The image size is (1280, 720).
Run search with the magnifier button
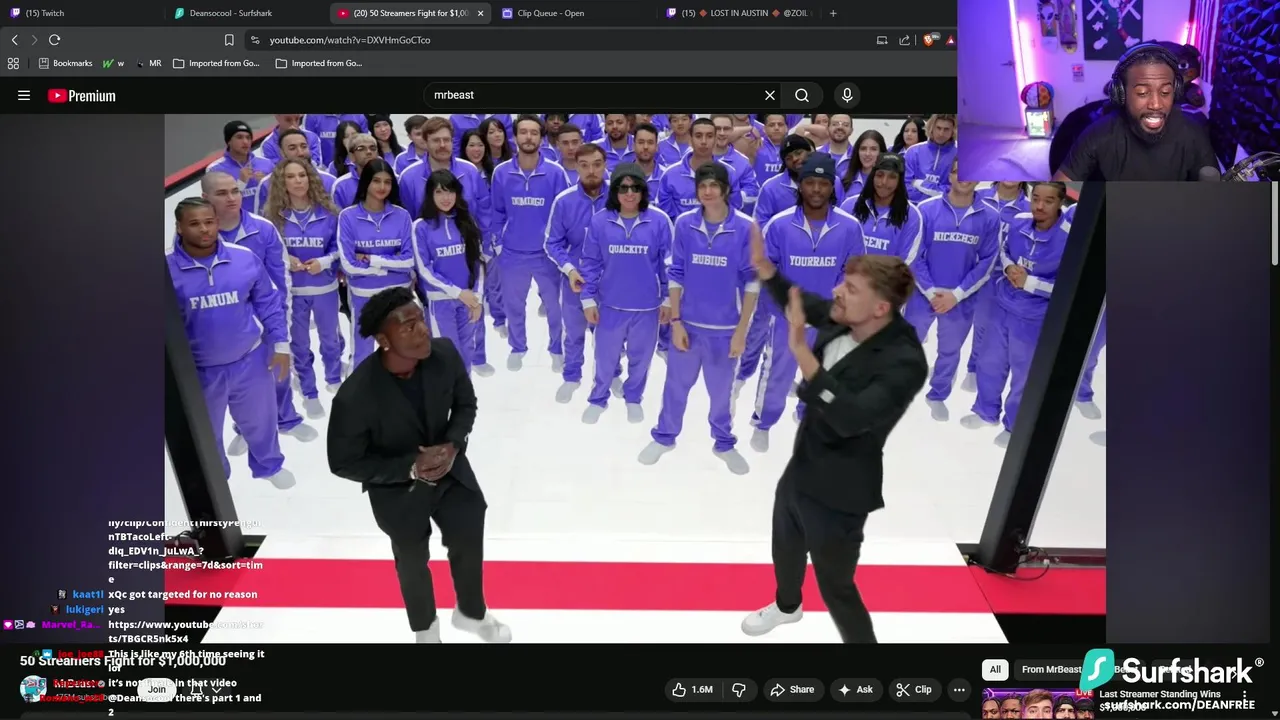802,95
